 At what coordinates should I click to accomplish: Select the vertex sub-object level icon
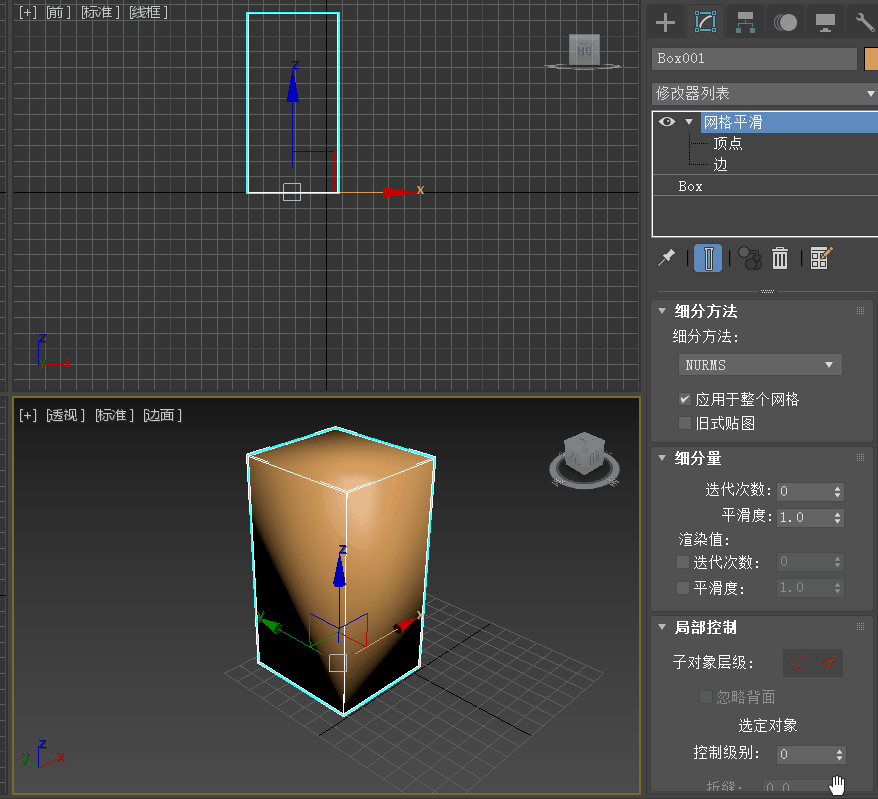point(799,662)
